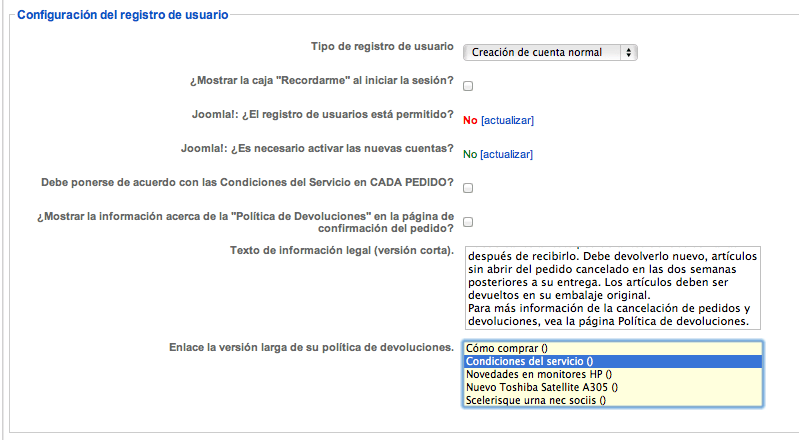This screenshot has width=799, height=440.
Task: Click the green "No" activation status text
Action: 470,154
